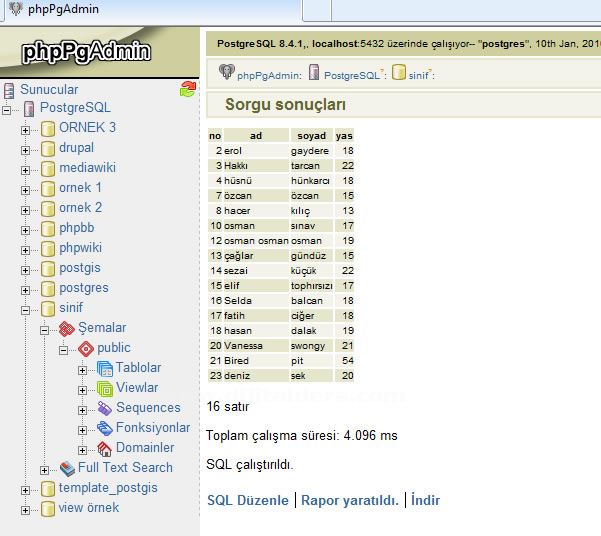The image size is (601, 536).
Task: Expand the Full Text Search node
Action: [x=44, y=470]
